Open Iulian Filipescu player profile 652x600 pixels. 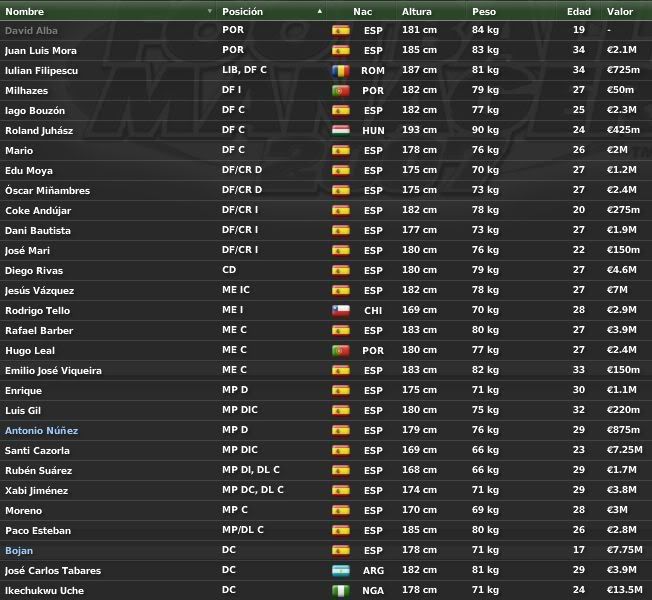point(41,71)
